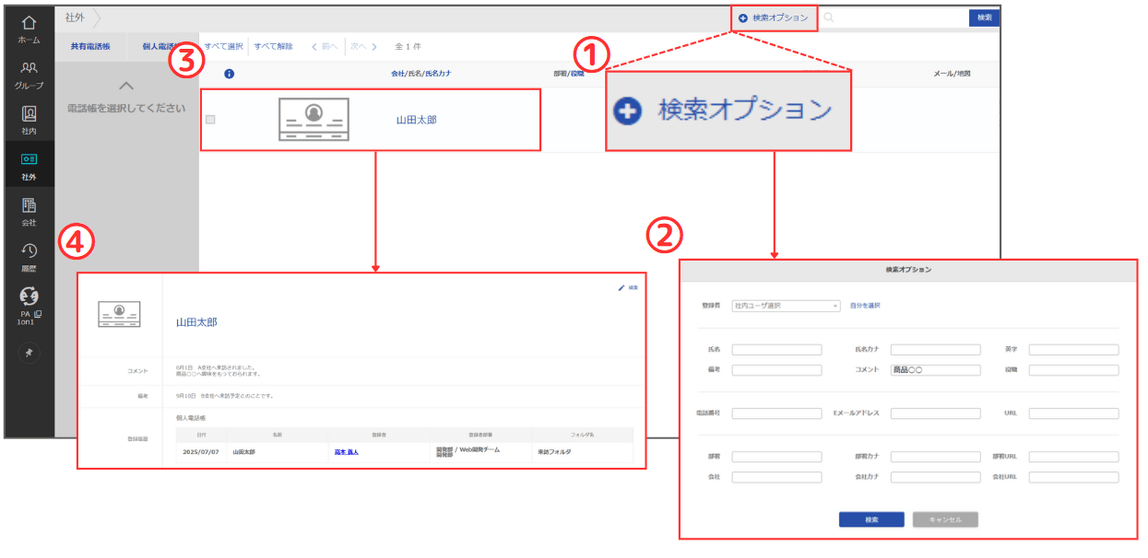
Task: Click the pencil 編集 icon in detail panel
Action: (622, 288)
